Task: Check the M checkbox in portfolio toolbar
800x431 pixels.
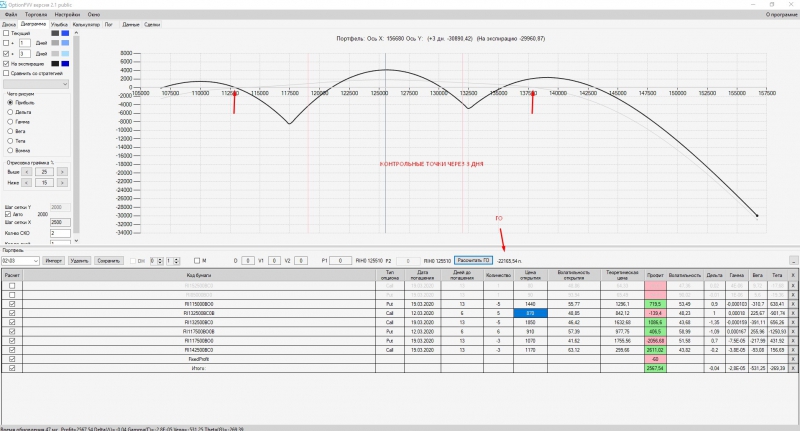Action: pyautogui.click(x=197, y=261)
